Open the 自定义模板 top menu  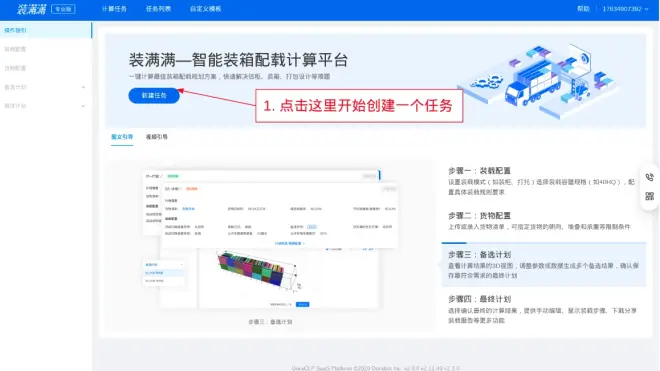click(x=205, y=9)
